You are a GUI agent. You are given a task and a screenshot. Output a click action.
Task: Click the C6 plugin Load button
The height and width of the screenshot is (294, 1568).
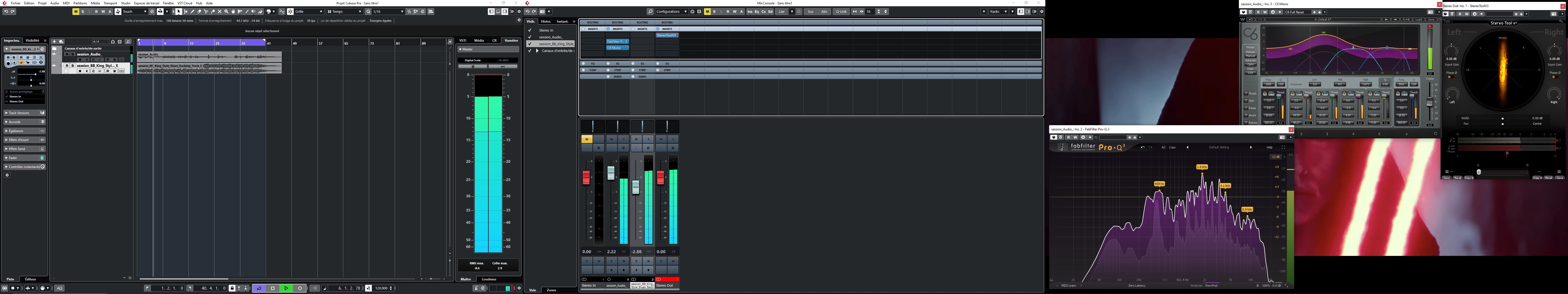(x=1419, y=20)
